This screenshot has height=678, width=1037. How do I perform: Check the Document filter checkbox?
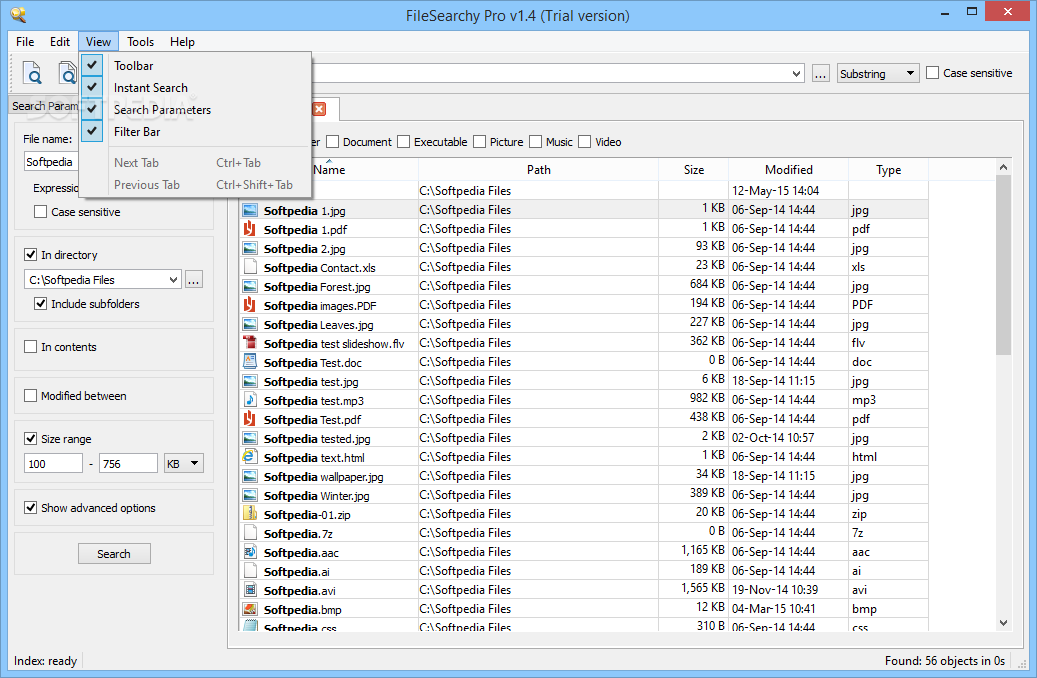click(333, 142)
